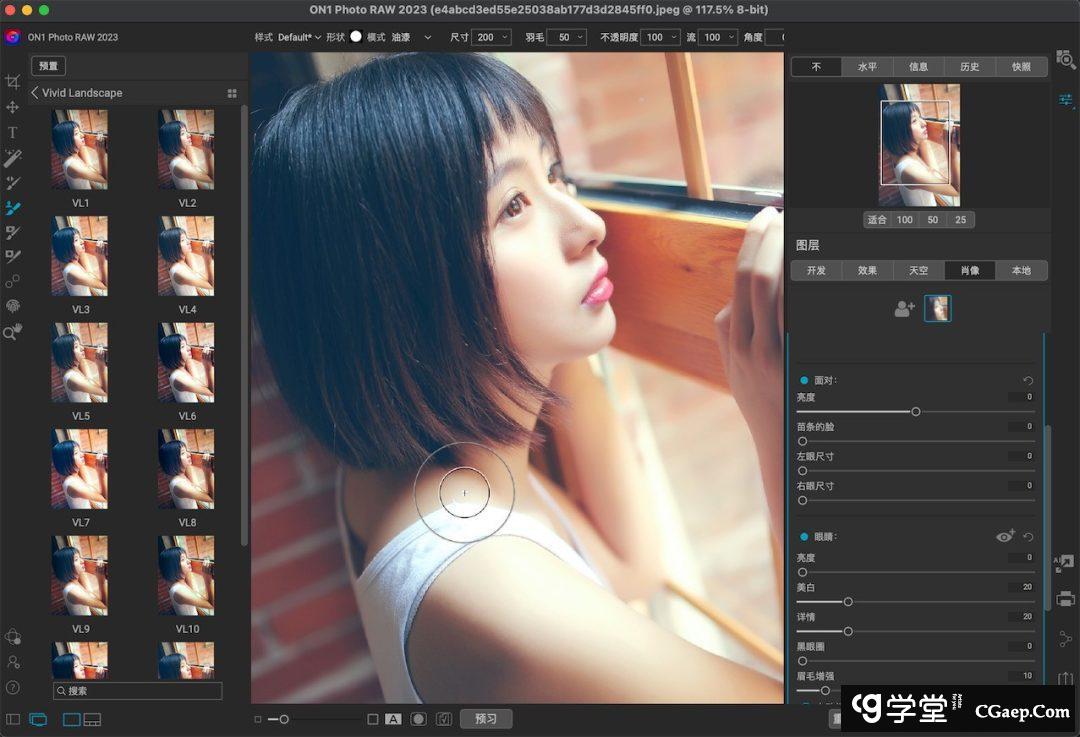
Task: Open the 样式 Default style dropdown
Action: (299, 37)
